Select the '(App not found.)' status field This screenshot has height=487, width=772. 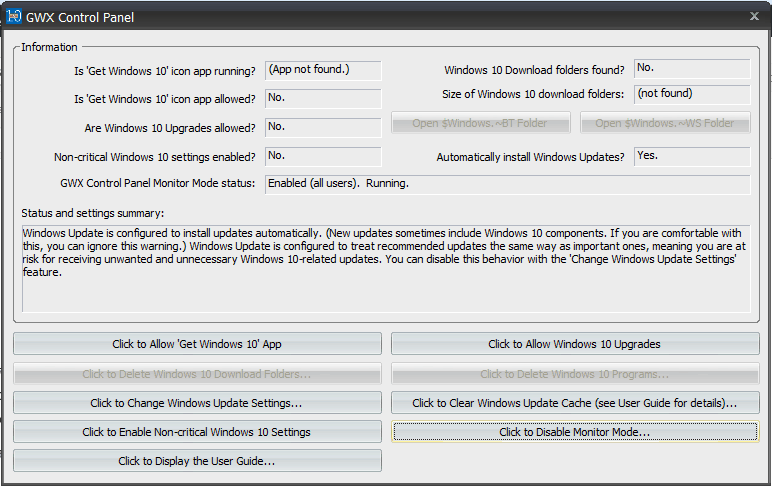click(323, 70)
